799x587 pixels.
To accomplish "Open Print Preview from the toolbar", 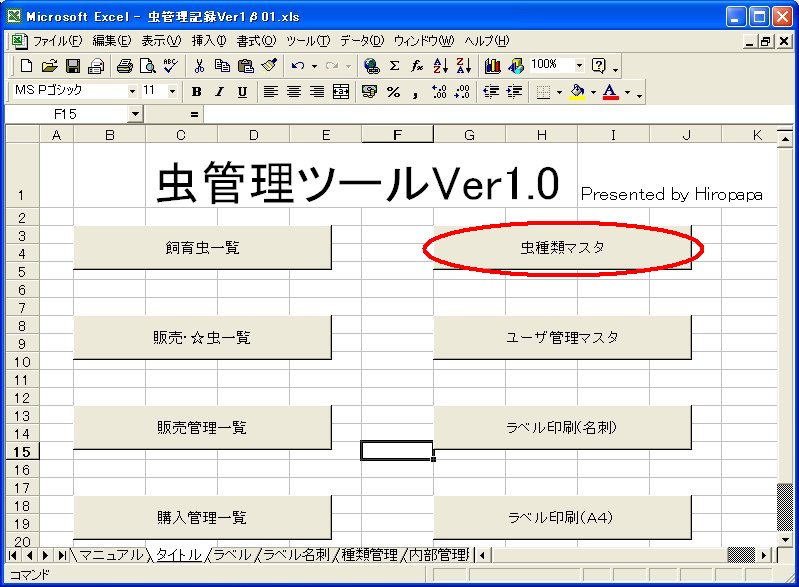I will point(147,66).
